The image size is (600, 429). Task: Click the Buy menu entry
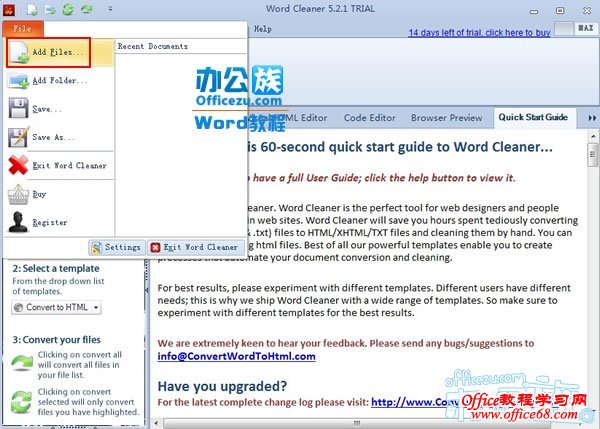pos(59,194)
